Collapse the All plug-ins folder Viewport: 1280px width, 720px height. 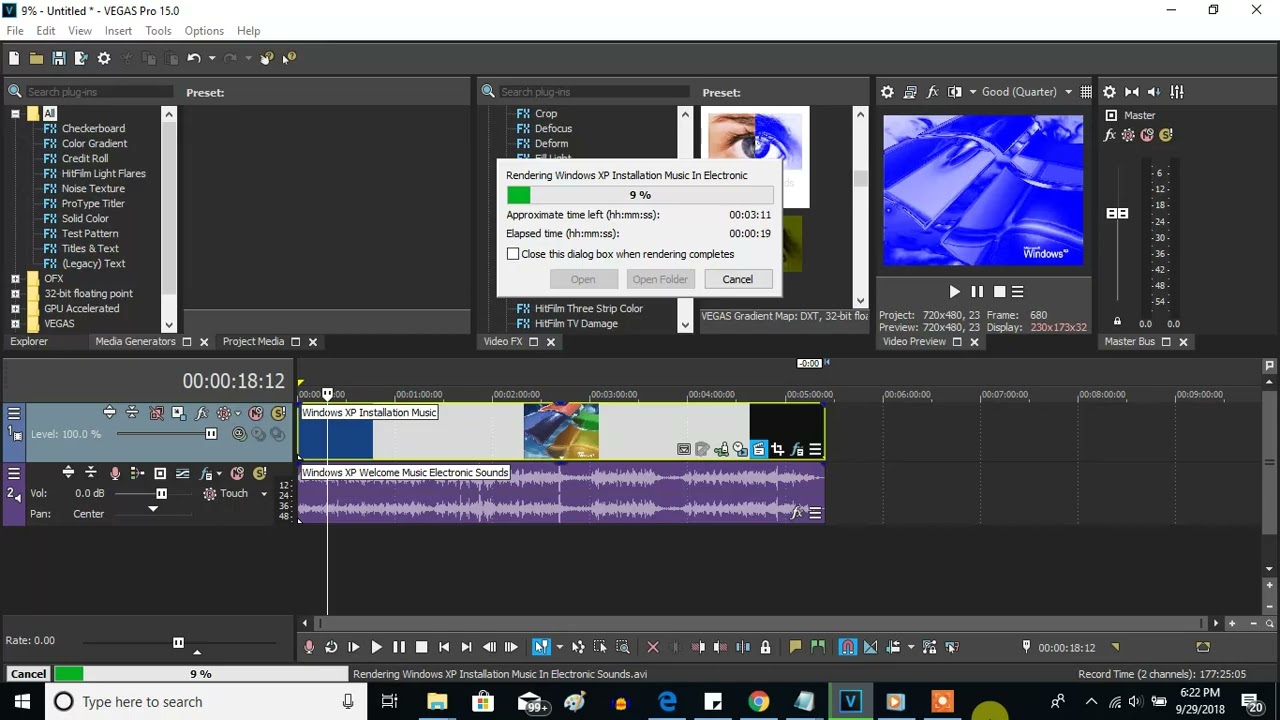[x=15, y=113]
